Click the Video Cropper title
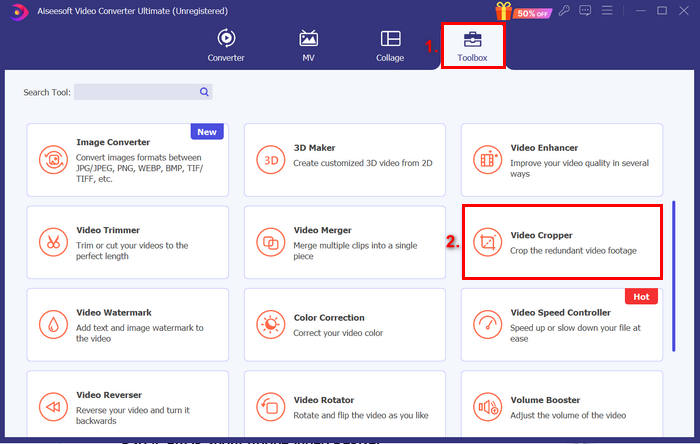This screenshot has width=700, height=444. coord(542,235)
